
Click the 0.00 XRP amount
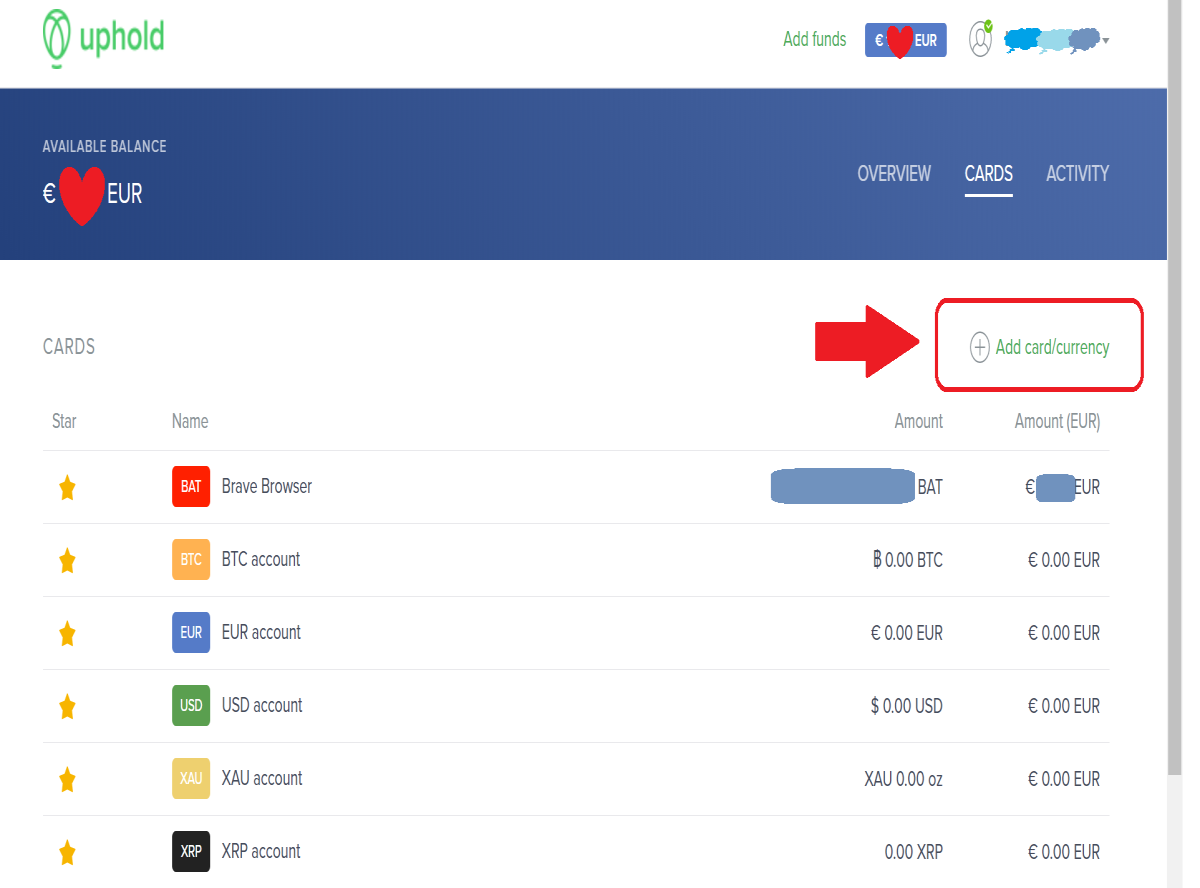[914, 852]
